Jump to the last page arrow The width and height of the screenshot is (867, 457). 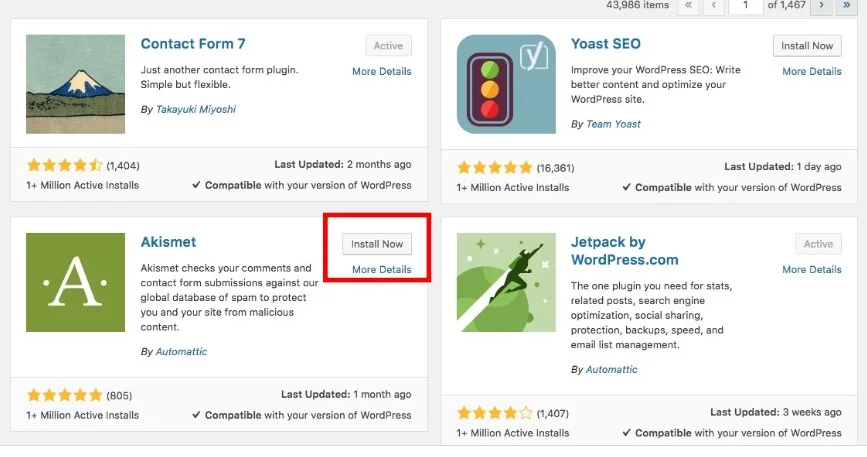coord(847,6)
